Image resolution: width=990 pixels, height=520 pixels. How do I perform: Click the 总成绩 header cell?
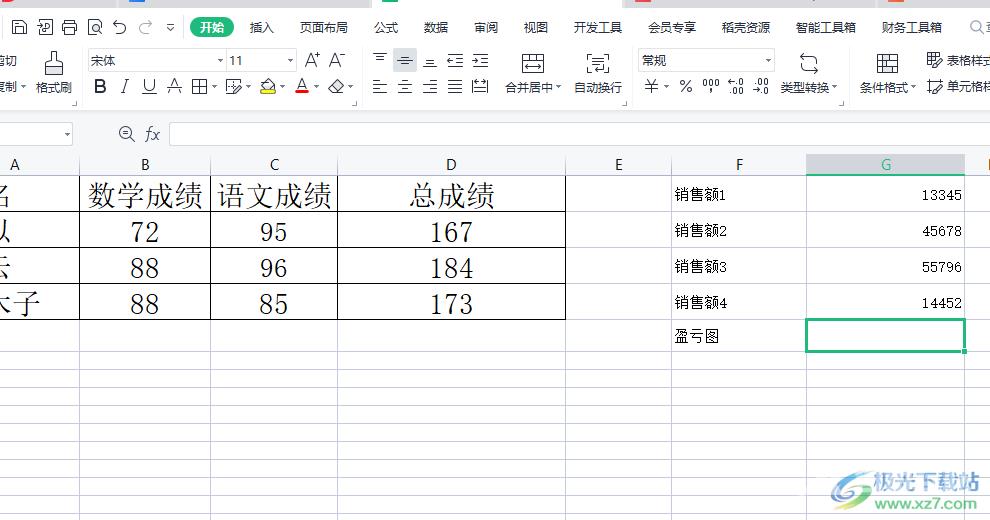pyautogui.click(x=451, y=194)
